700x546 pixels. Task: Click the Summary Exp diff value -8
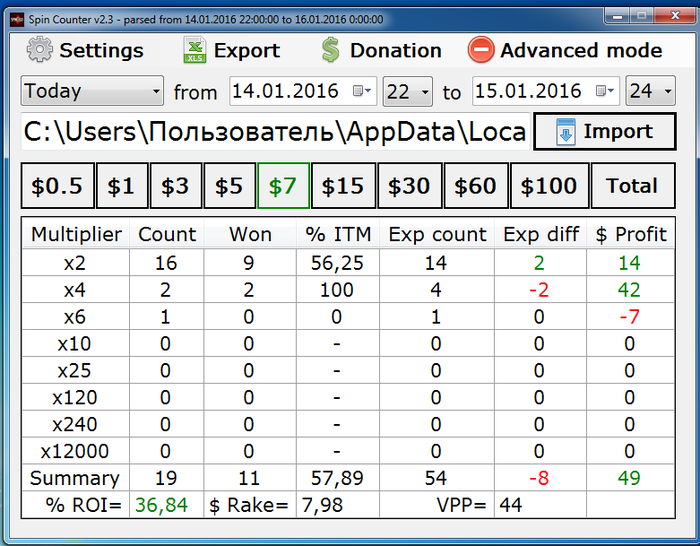click(x=539, y=478)
